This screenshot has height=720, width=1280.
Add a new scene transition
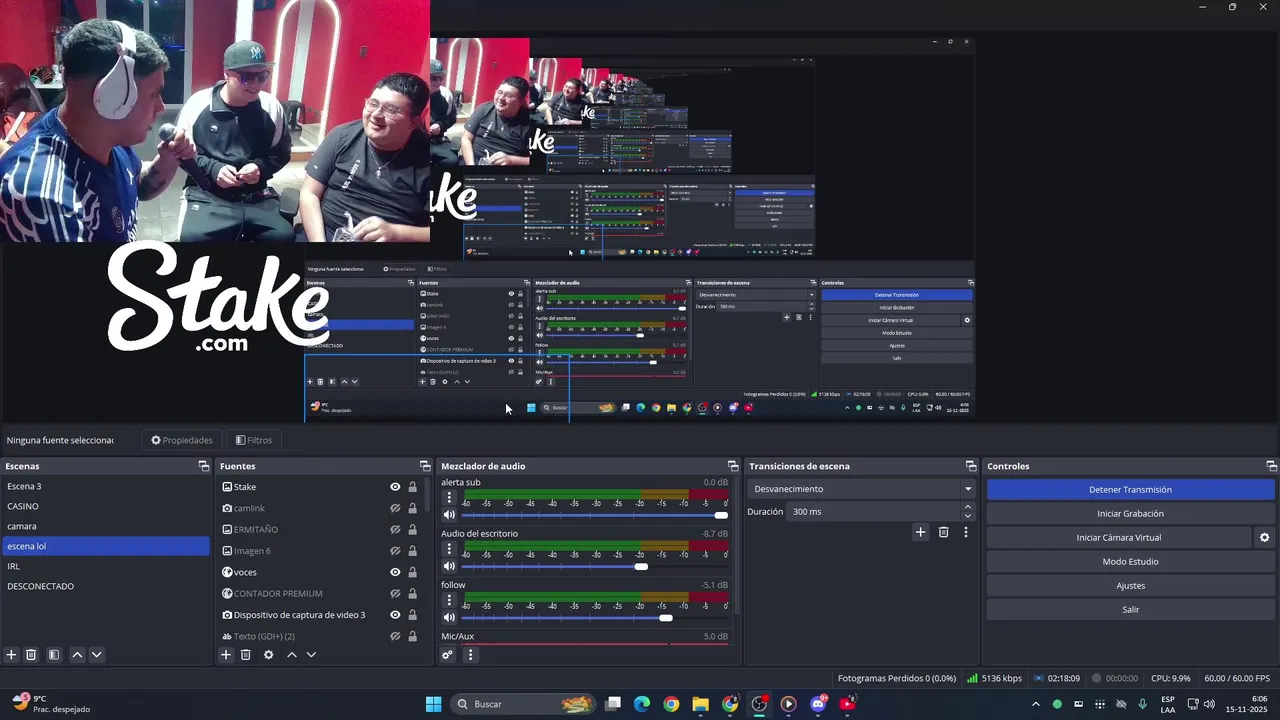coord(920,532)
